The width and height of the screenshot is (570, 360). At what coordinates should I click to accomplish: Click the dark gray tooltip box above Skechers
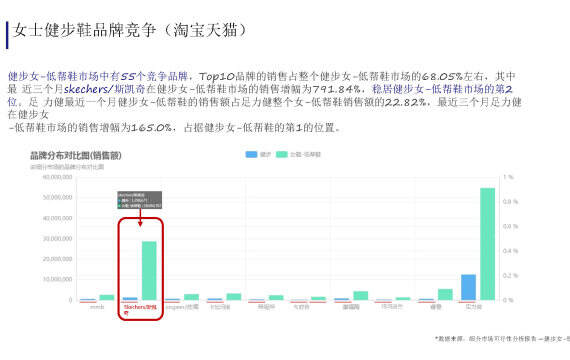pyautogui.click(x=140, y=200)
